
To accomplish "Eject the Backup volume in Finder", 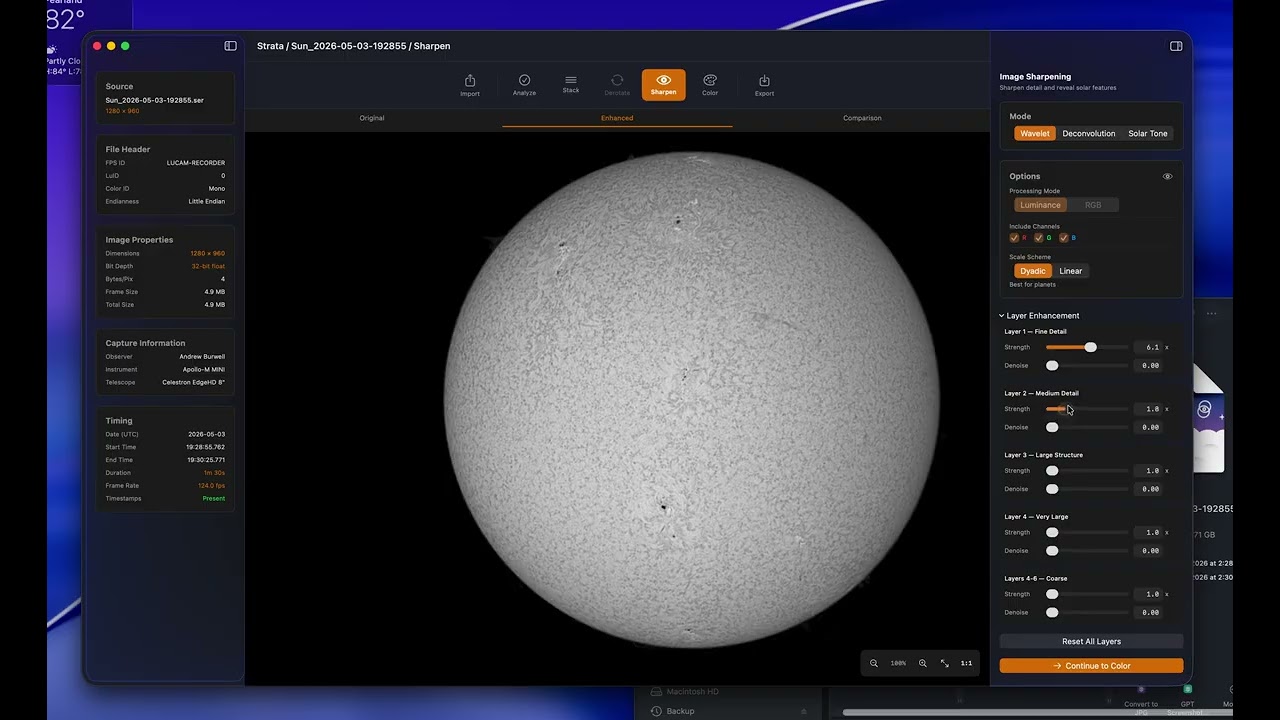I will pyautogui.click(x=803, y=711).
